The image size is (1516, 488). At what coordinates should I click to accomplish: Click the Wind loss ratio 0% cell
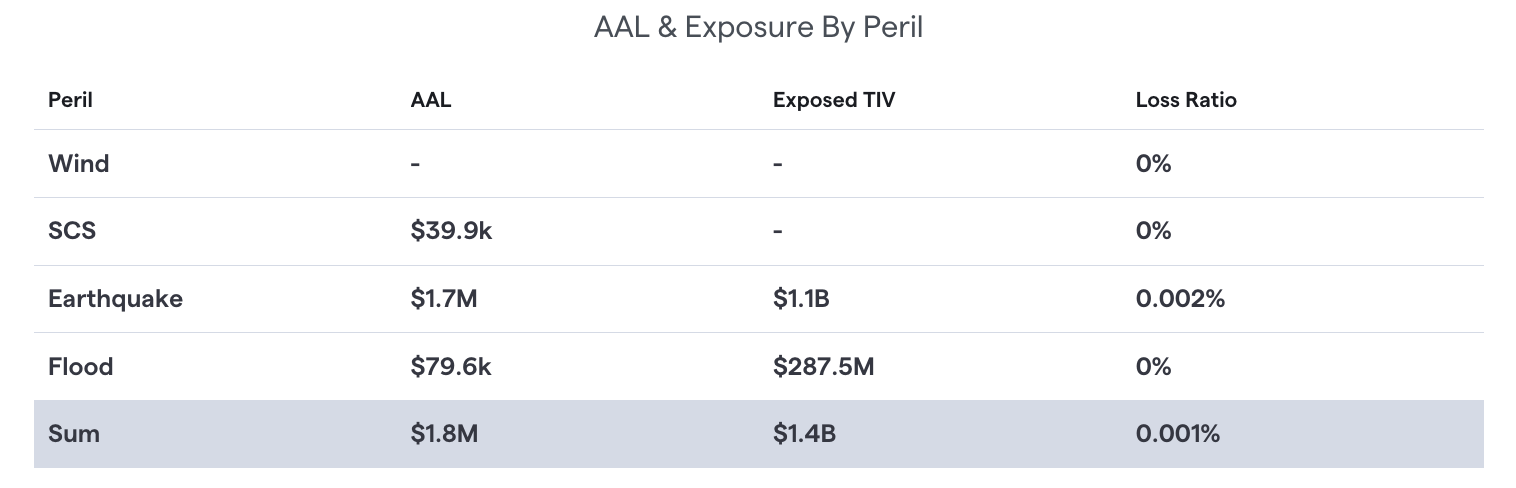point(1153,164)
